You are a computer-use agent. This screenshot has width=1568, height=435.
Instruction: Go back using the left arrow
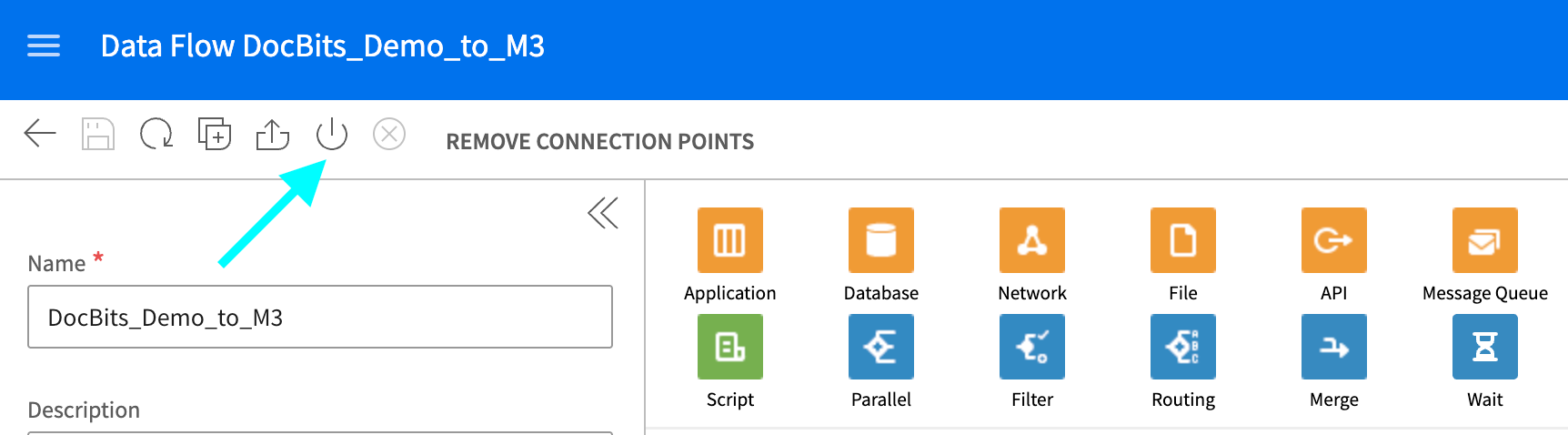(40, 134)
